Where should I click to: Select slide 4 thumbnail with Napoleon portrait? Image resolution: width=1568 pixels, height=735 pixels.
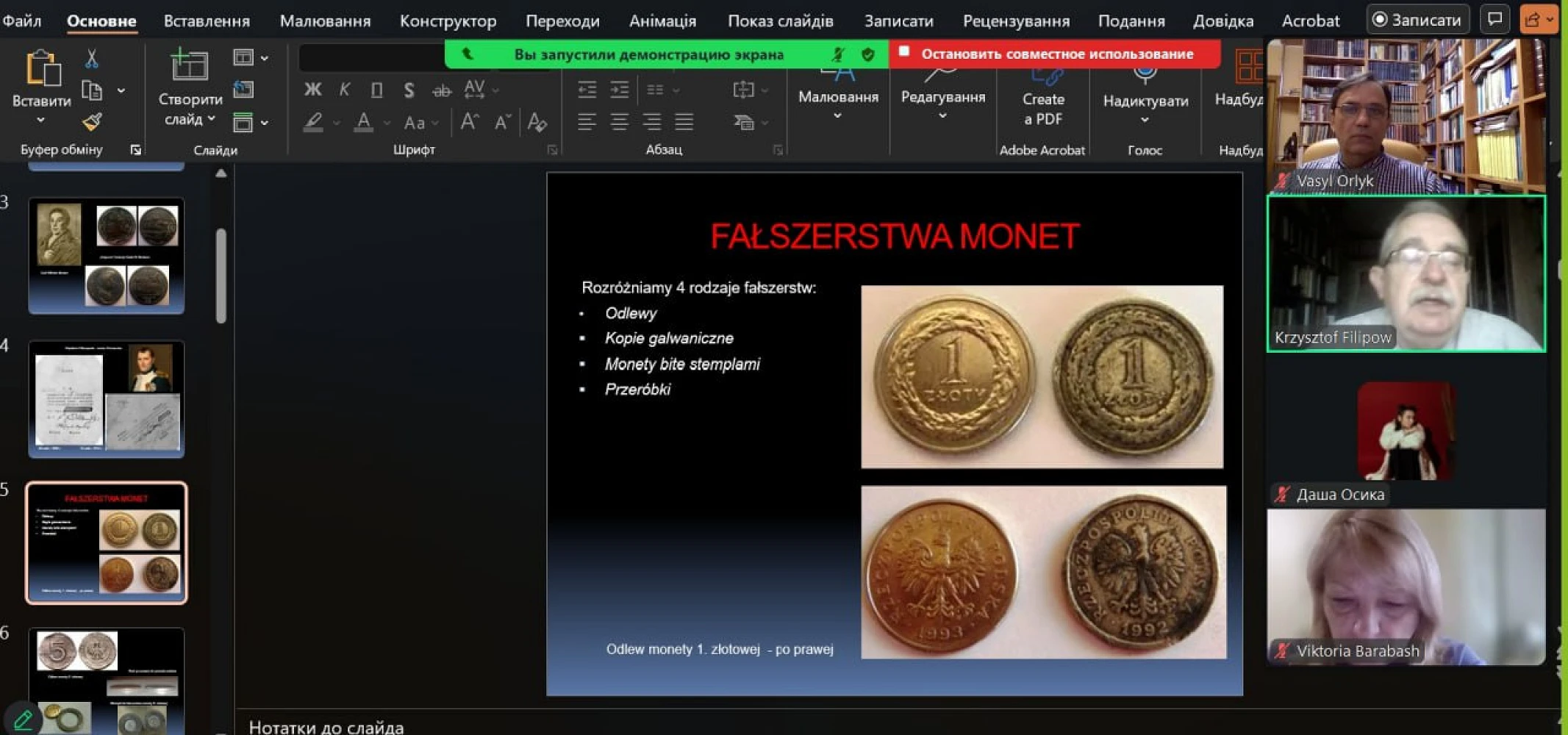coord(107,399)
